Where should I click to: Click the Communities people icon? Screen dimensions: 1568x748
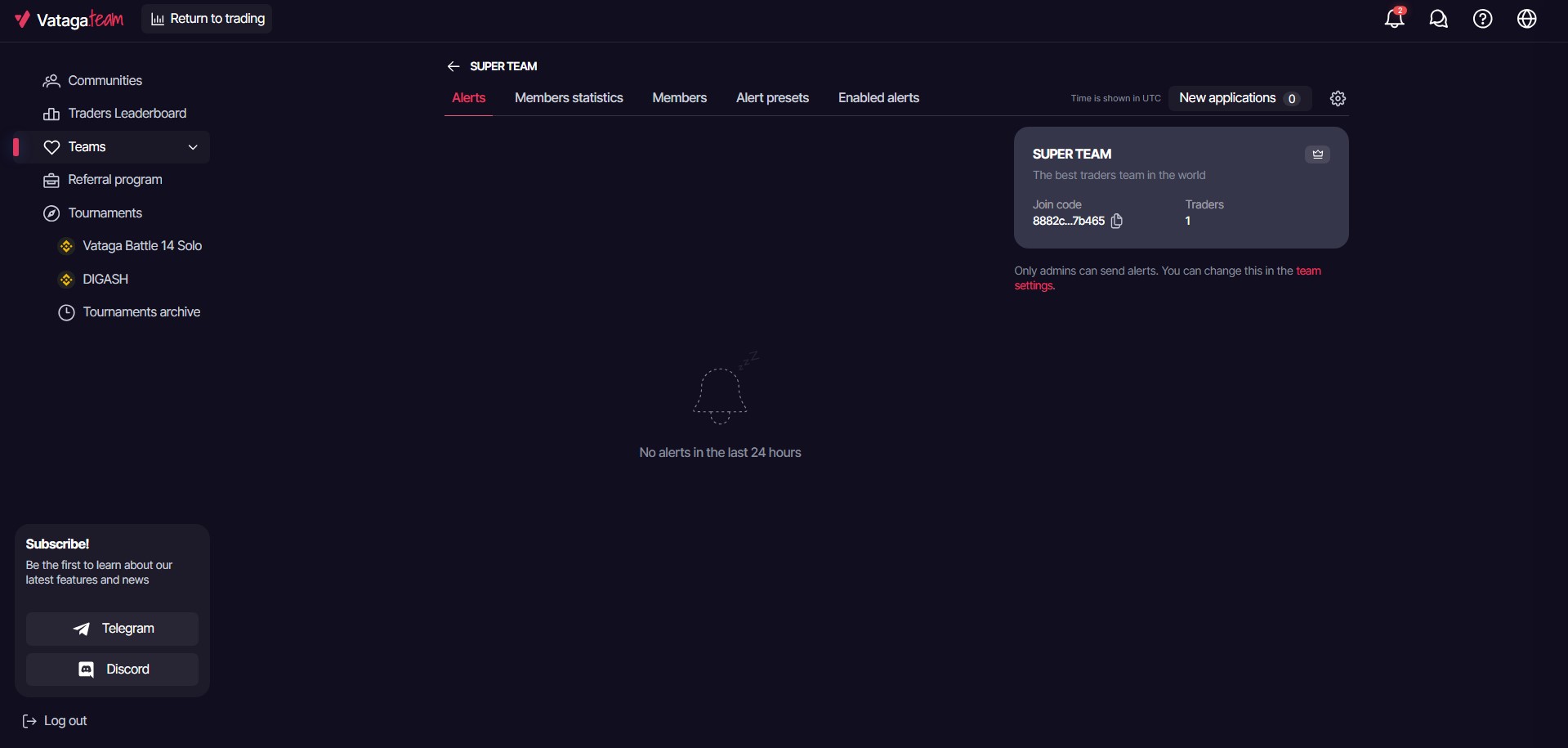pyautogui.click(x=51, y=81)
